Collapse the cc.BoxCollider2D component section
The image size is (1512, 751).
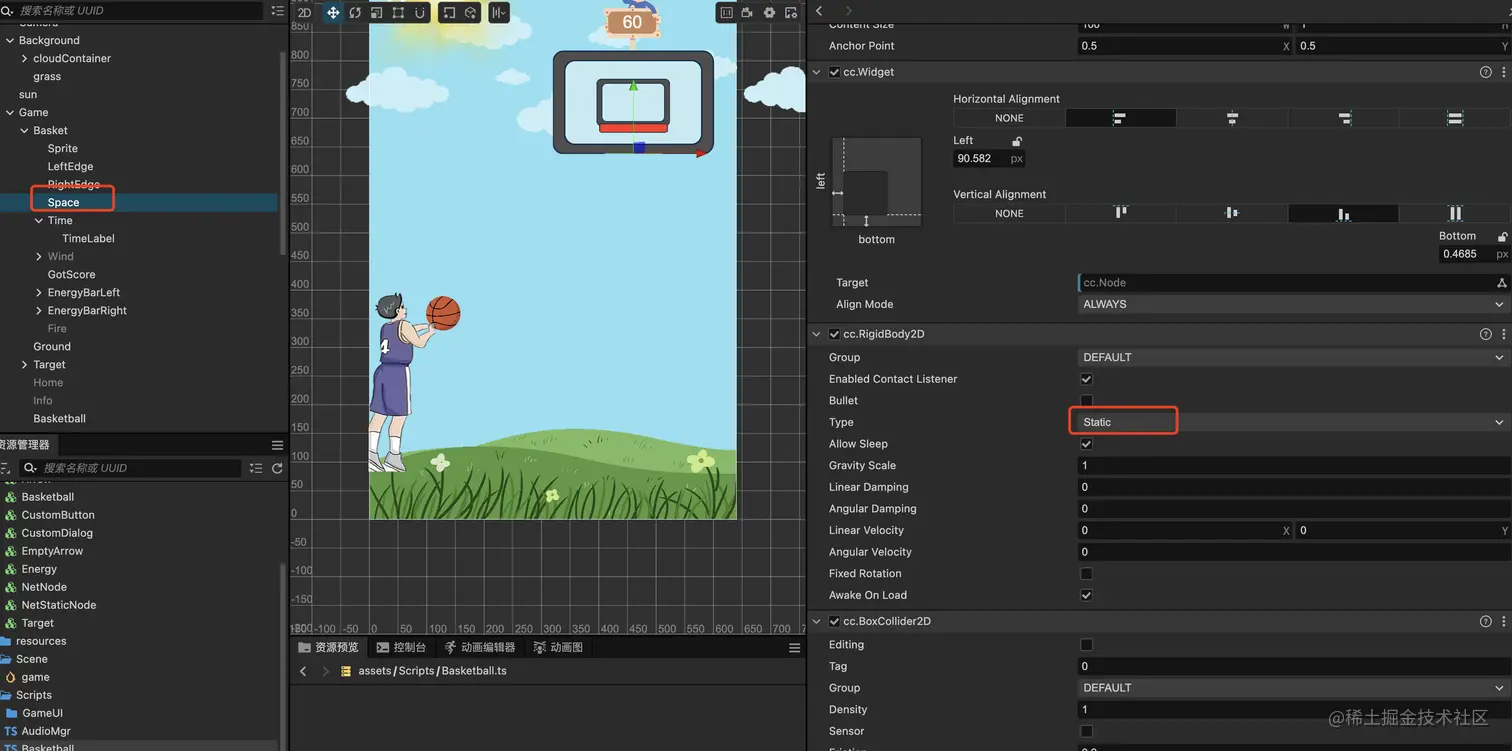point(818,621)
